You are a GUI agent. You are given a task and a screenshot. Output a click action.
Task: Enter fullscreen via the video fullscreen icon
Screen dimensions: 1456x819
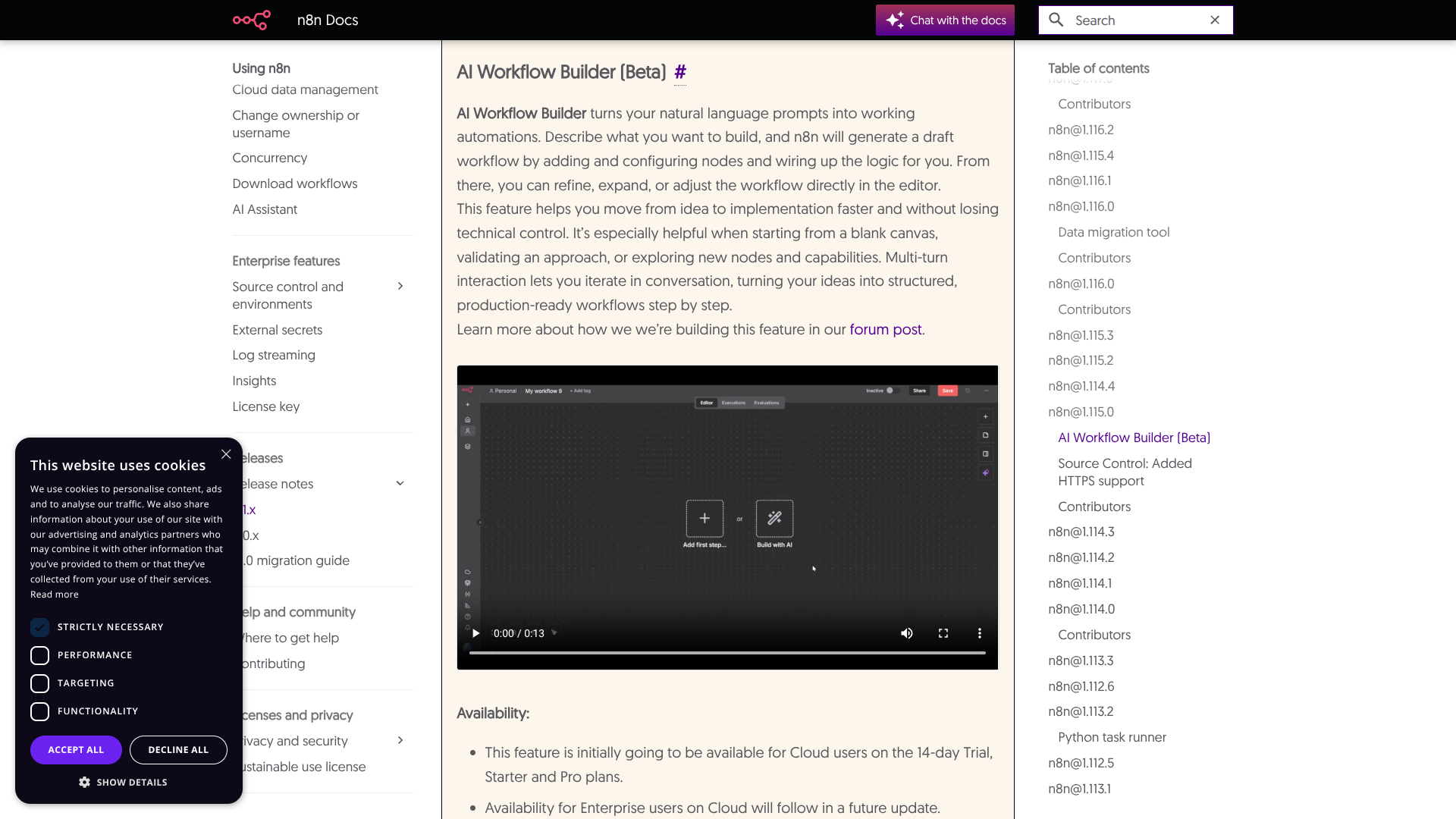(x=943, y=632)
